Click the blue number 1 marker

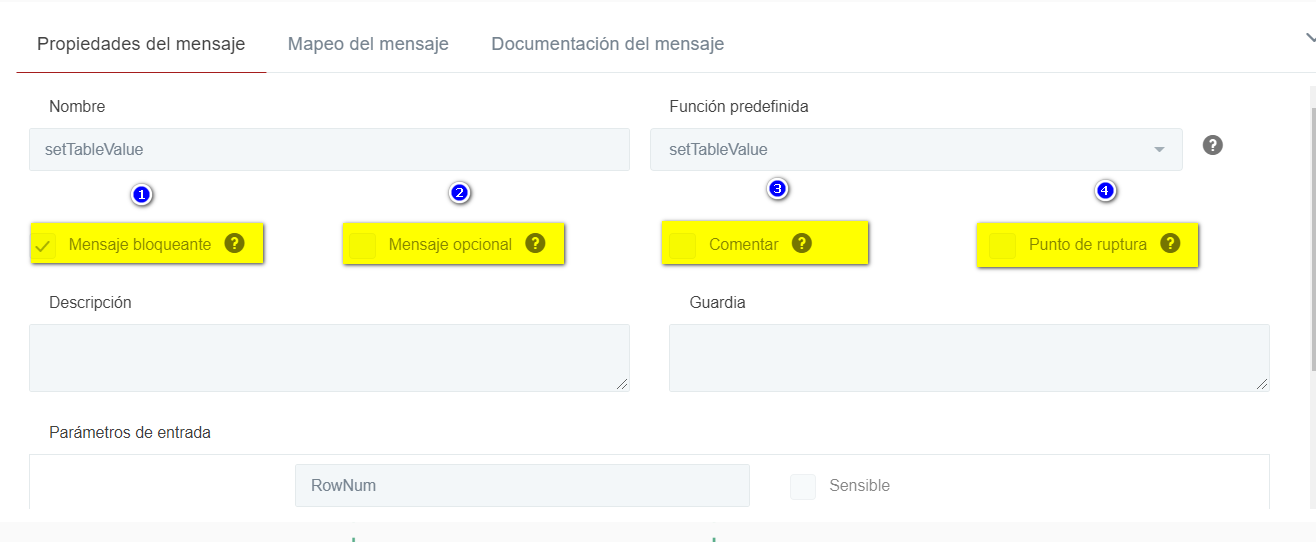click(141, 195)
